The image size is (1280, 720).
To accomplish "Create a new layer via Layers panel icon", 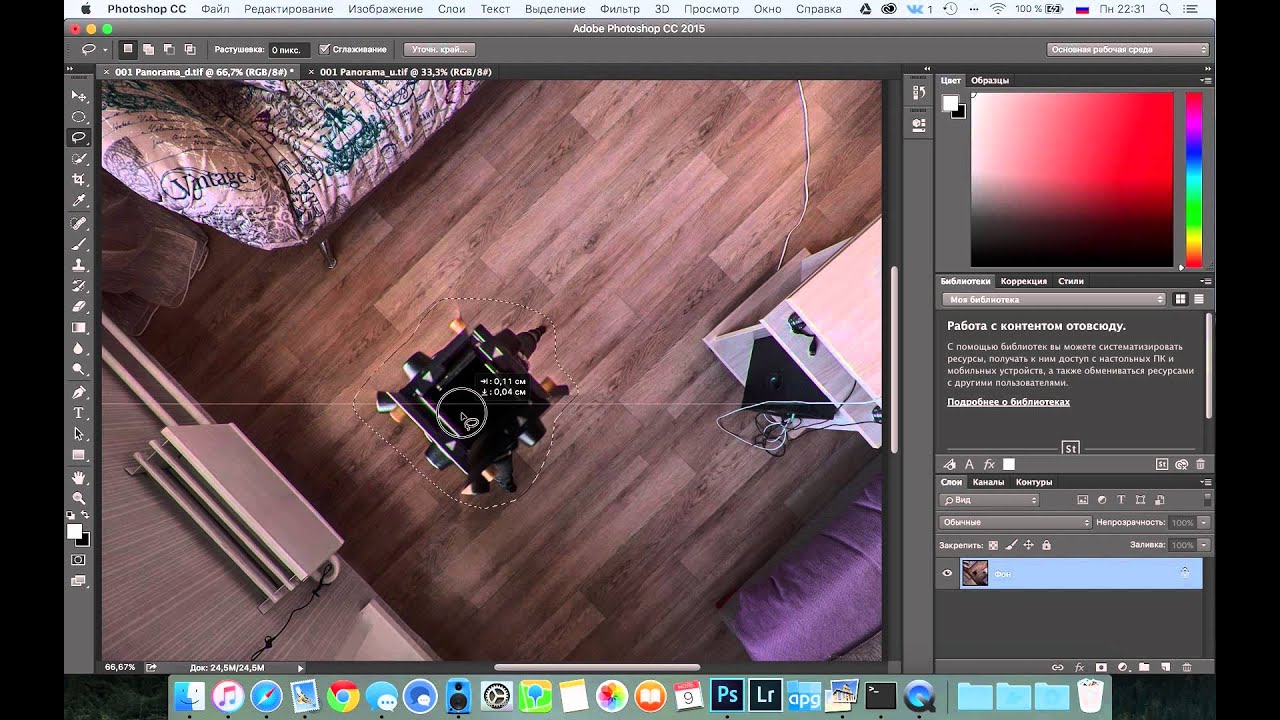I will click(x=1164, y=667).
